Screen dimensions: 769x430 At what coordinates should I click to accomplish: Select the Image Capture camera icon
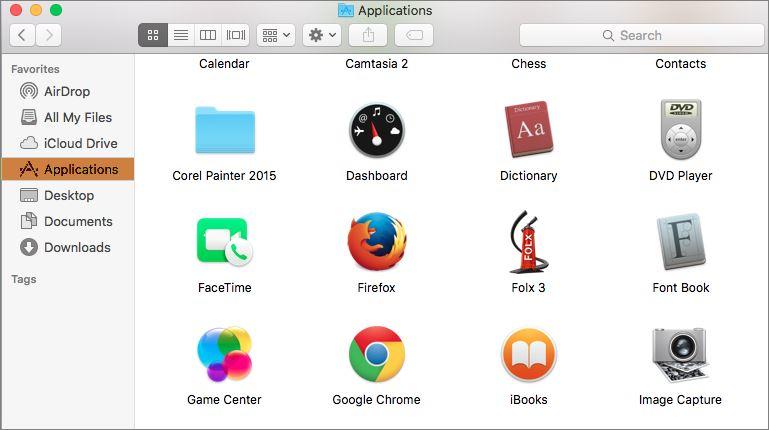pos(681,355)
